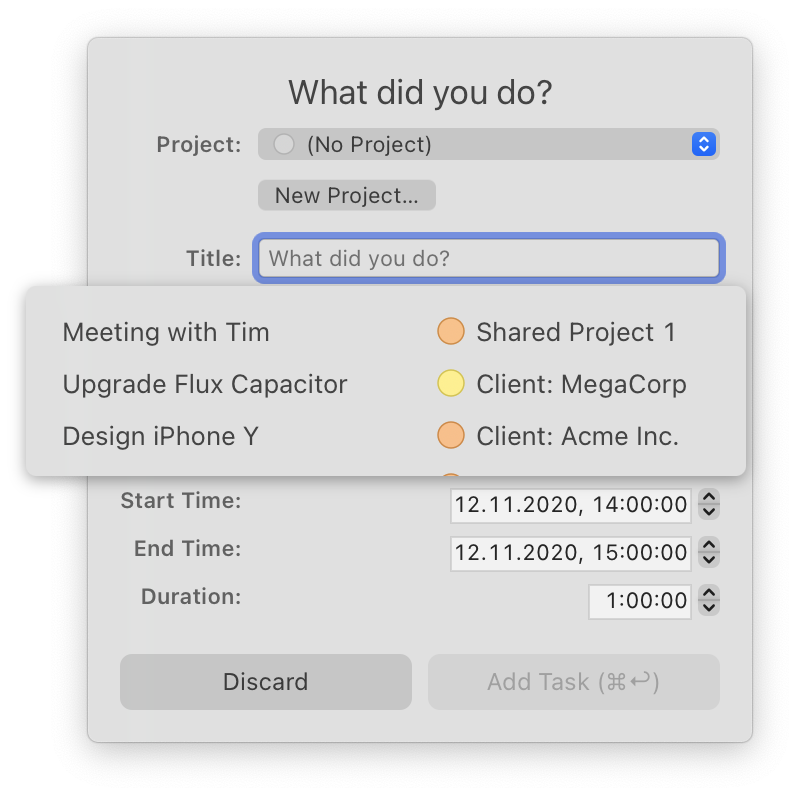
Task: Click the New Project button
Action: tap(346, 195)
